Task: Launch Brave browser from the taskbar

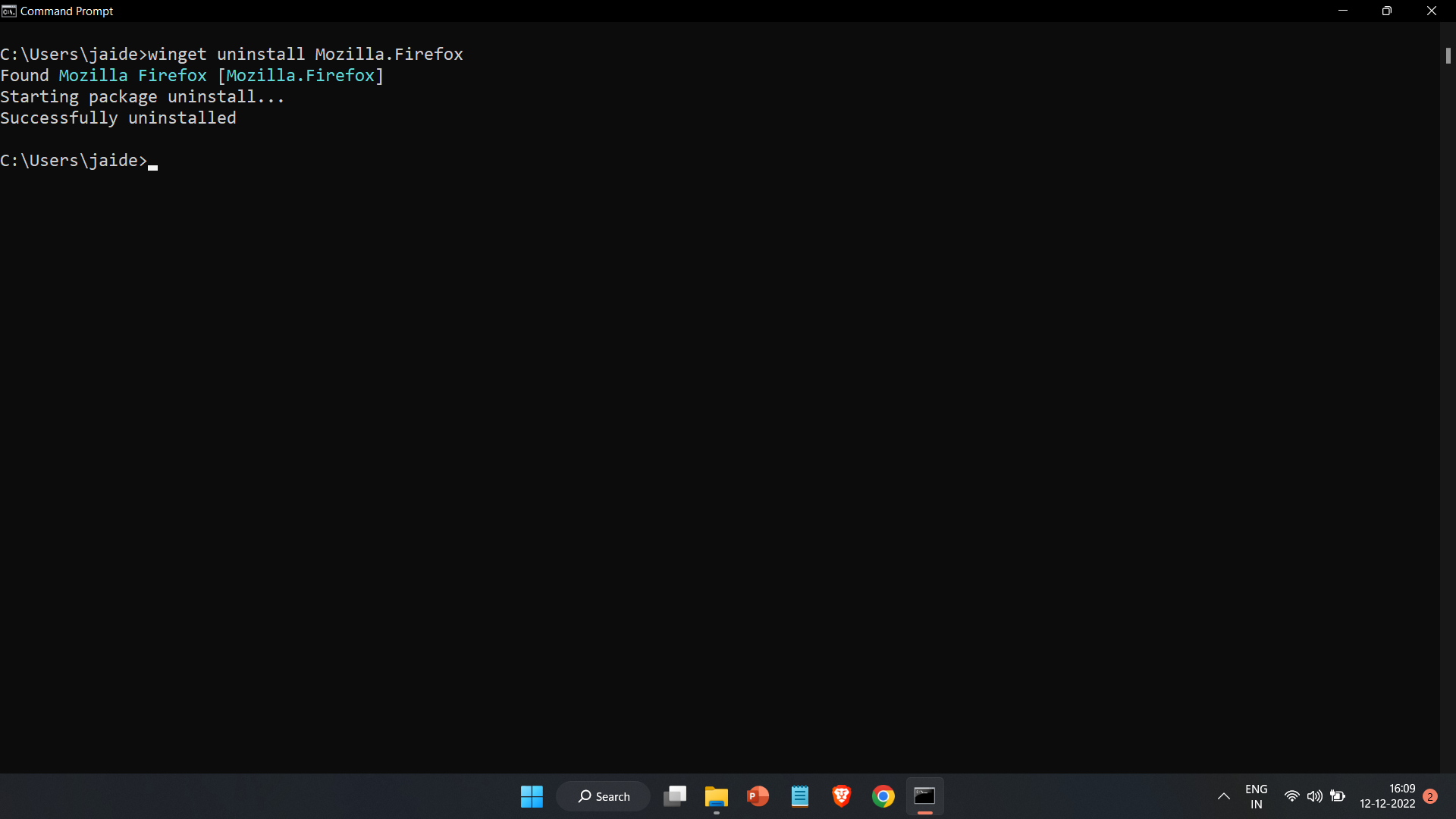Action: [x=842, y=796]
